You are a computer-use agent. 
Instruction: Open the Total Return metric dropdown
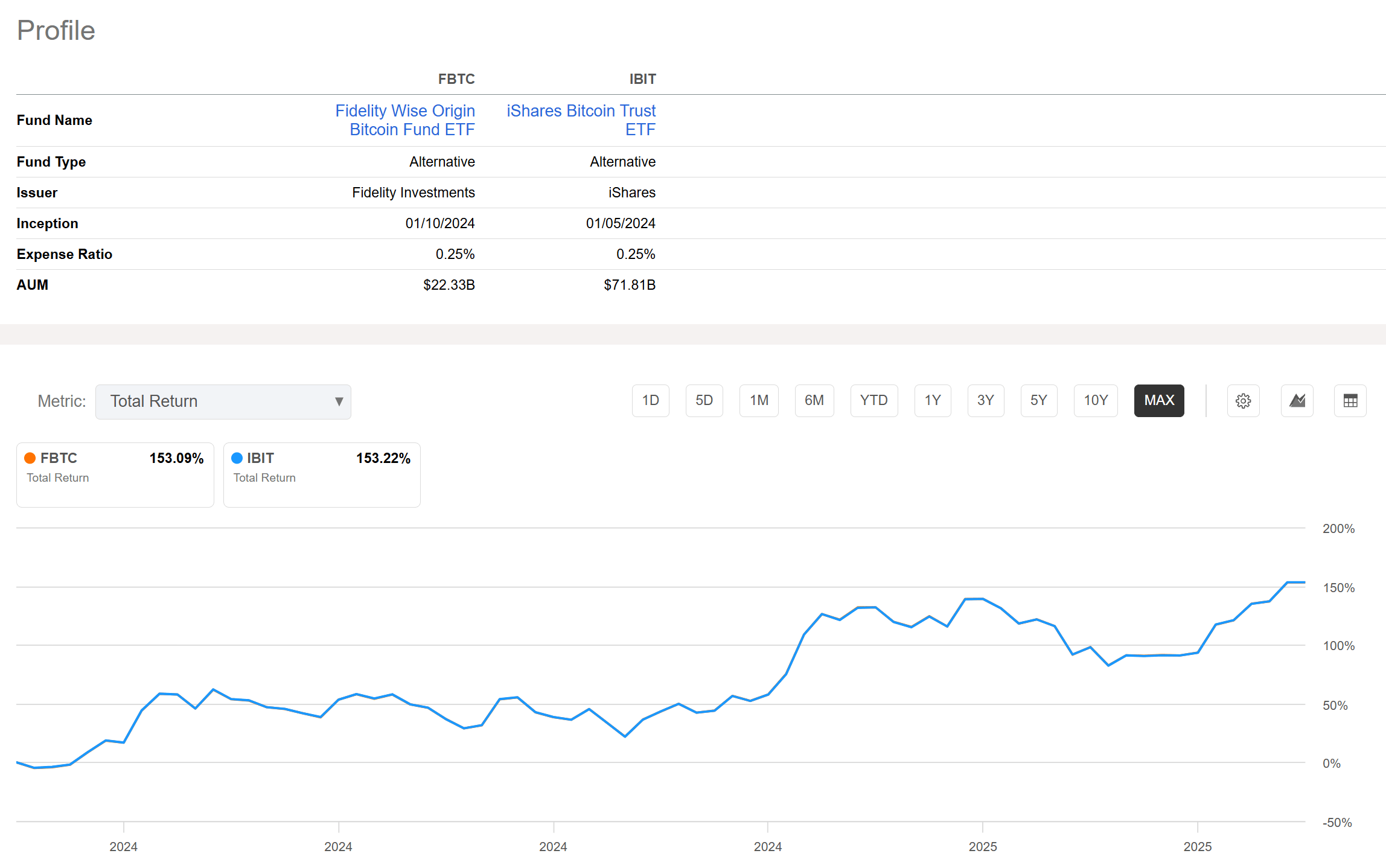[x=223, y=401]
